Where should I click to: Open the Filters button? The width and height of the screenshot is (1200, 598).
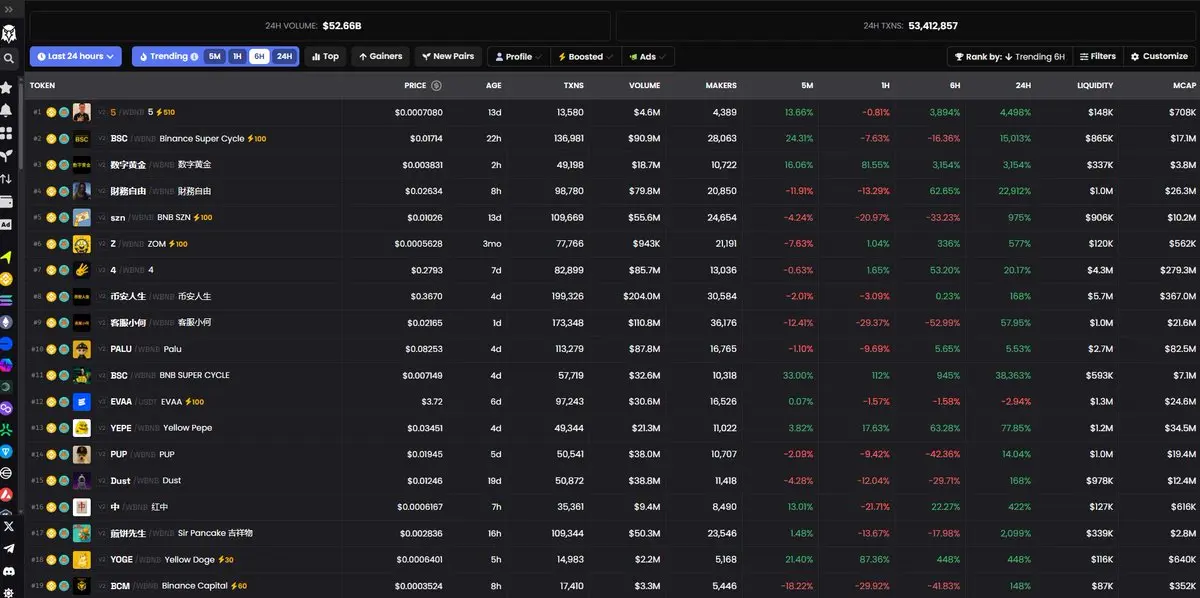pos(1096,57)
